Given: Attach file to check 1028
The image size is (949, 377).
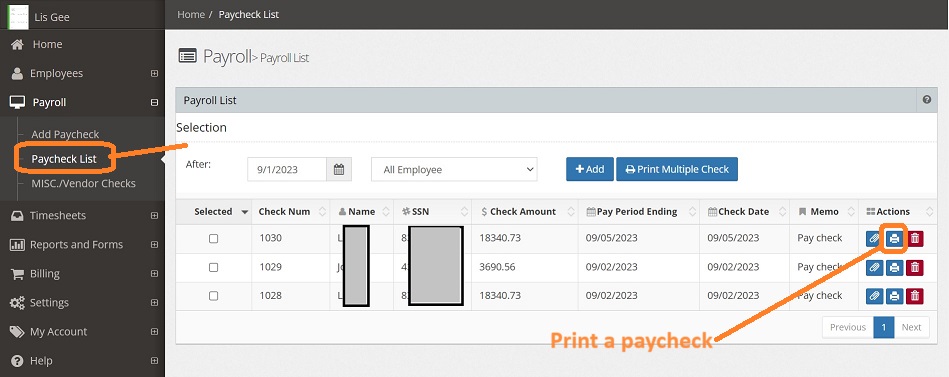Looking at the screenshot, I should coord(874,296).
